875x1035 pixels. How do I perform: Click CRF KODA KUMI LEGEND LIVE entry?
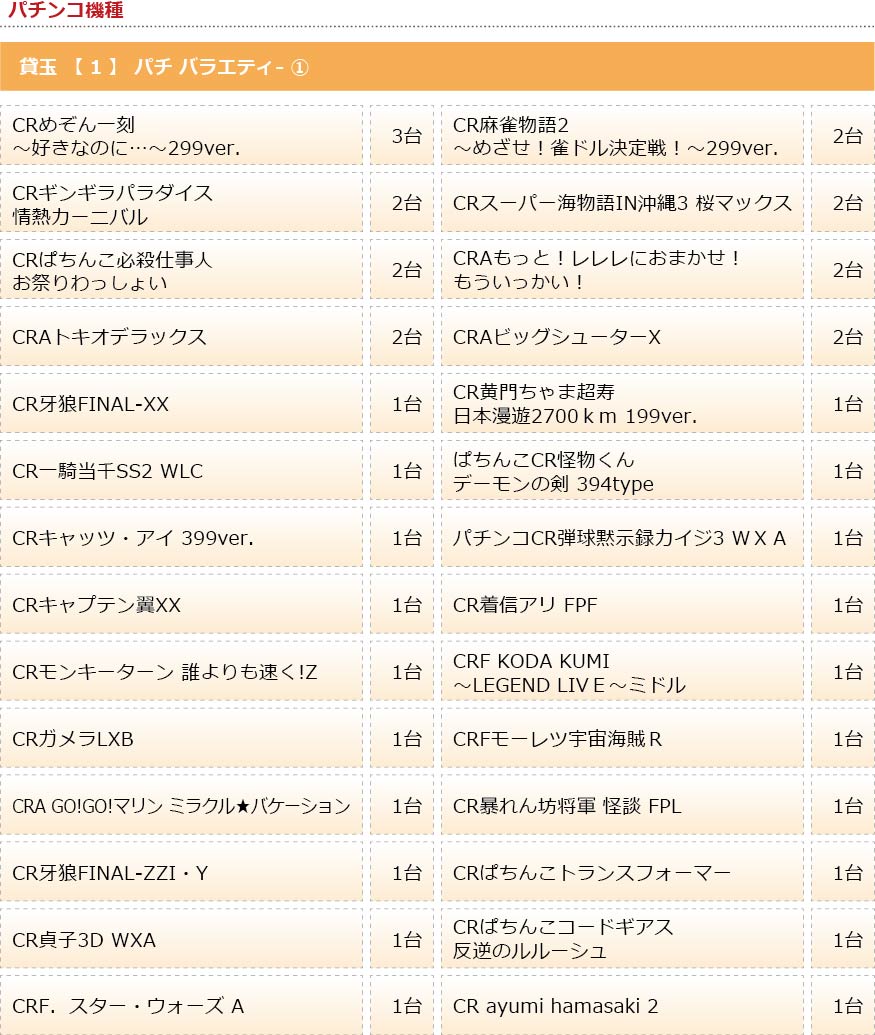point(622,671)
